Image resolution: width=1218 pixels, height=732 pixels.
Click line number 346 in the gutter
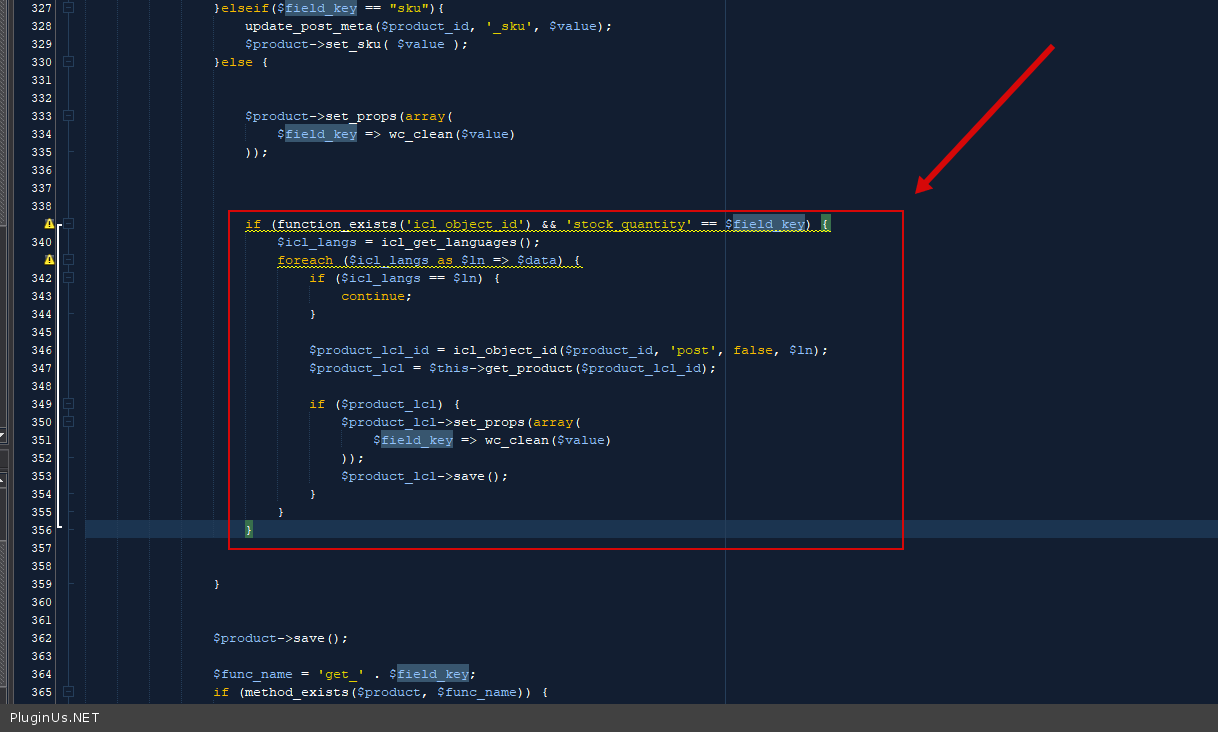(x=41, y=350)
